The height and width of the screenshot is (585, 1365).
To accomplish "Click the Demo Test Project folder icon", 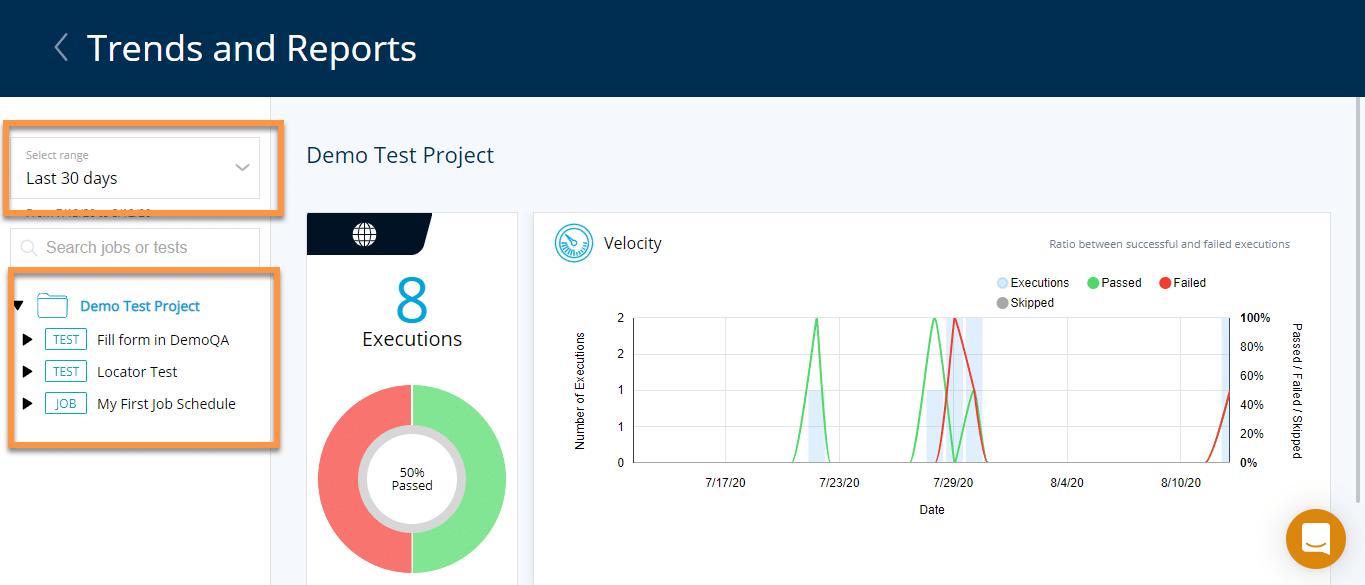I will pos(52,306).
